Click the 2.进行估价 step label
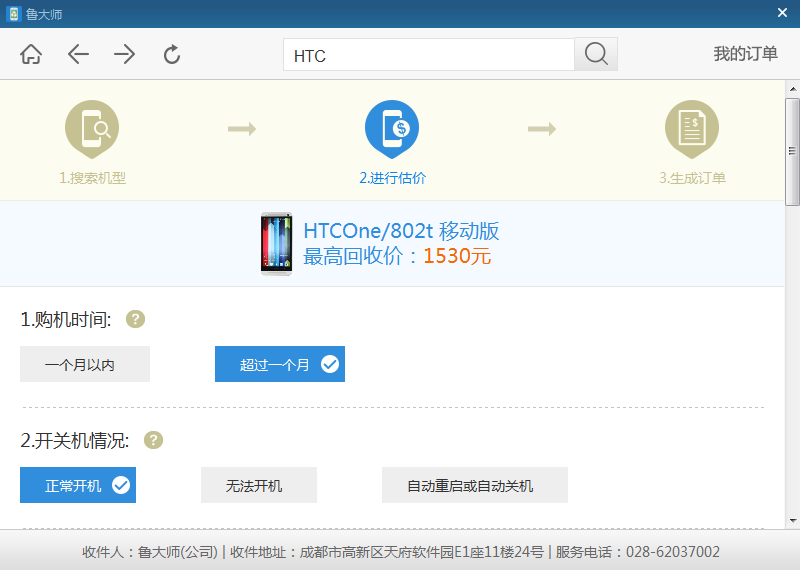This screenshot has height=570, width=800. pyautogui.click(x=392, y=178)
